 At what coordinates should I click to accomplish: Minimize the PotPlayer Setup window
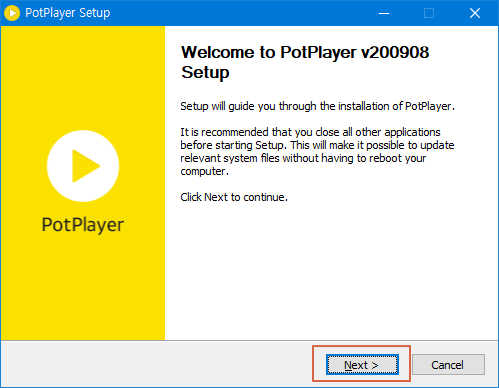pos(384,13)
